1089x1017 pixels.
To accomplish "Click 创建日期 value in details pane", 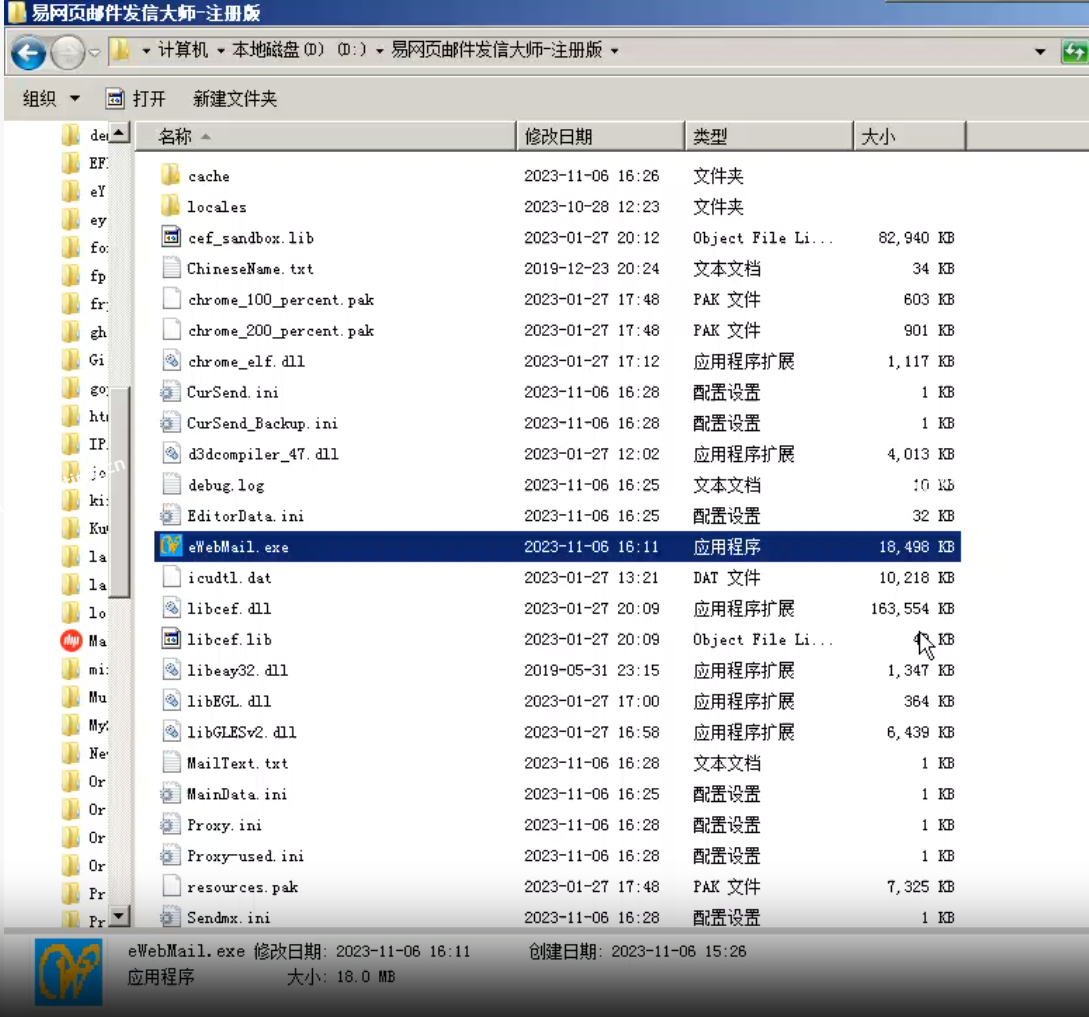I will [x=679, y=951].
